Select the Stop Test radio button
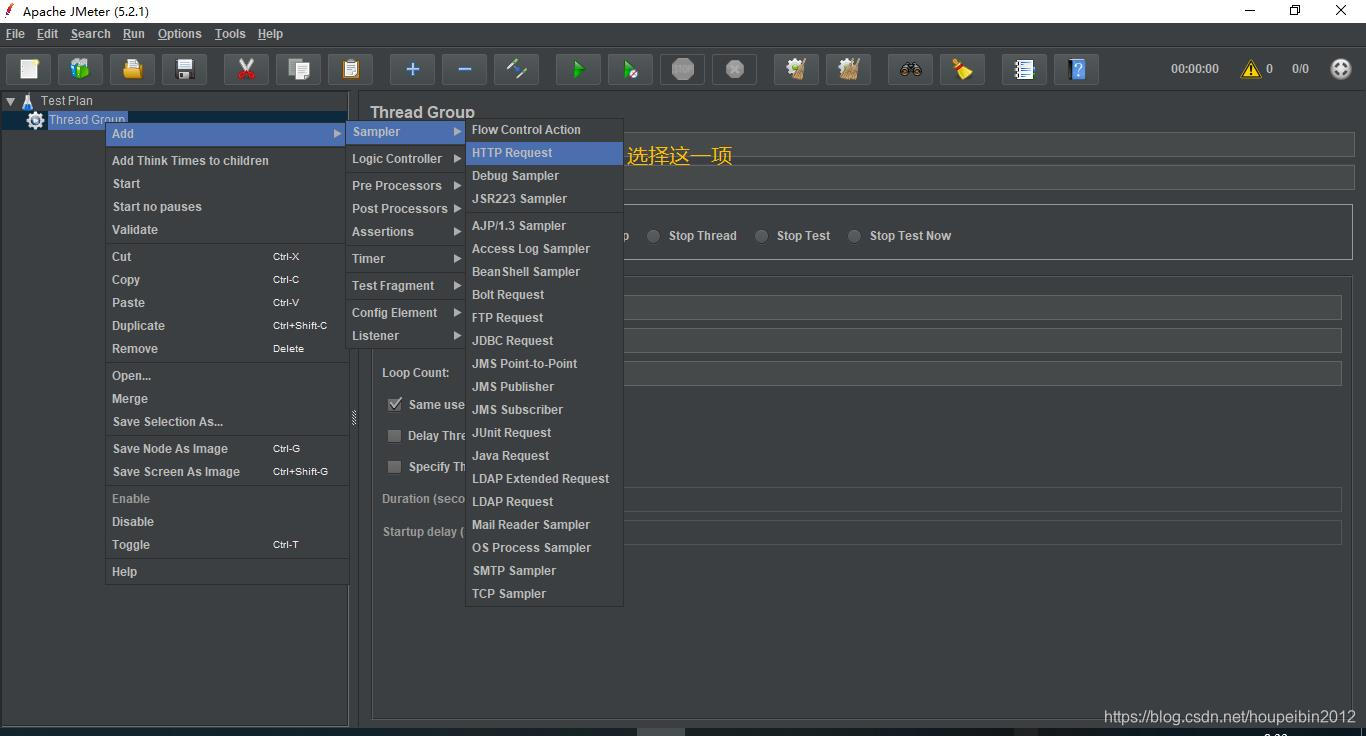The height and width of the screenshot is (736, 1366). [x=761, y=236]
